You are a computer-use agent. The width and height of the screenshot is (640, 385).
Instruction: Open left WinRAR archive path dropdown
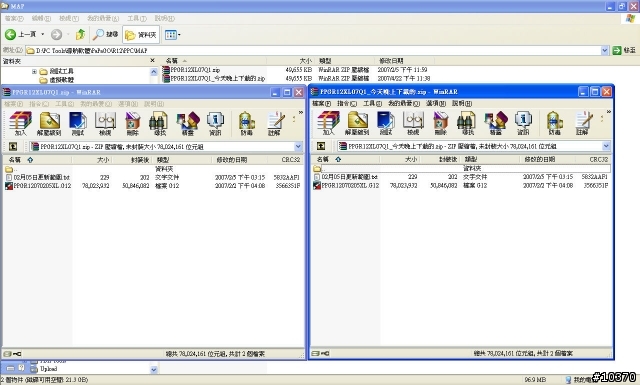pyautogui.click(x=298, y=146)
